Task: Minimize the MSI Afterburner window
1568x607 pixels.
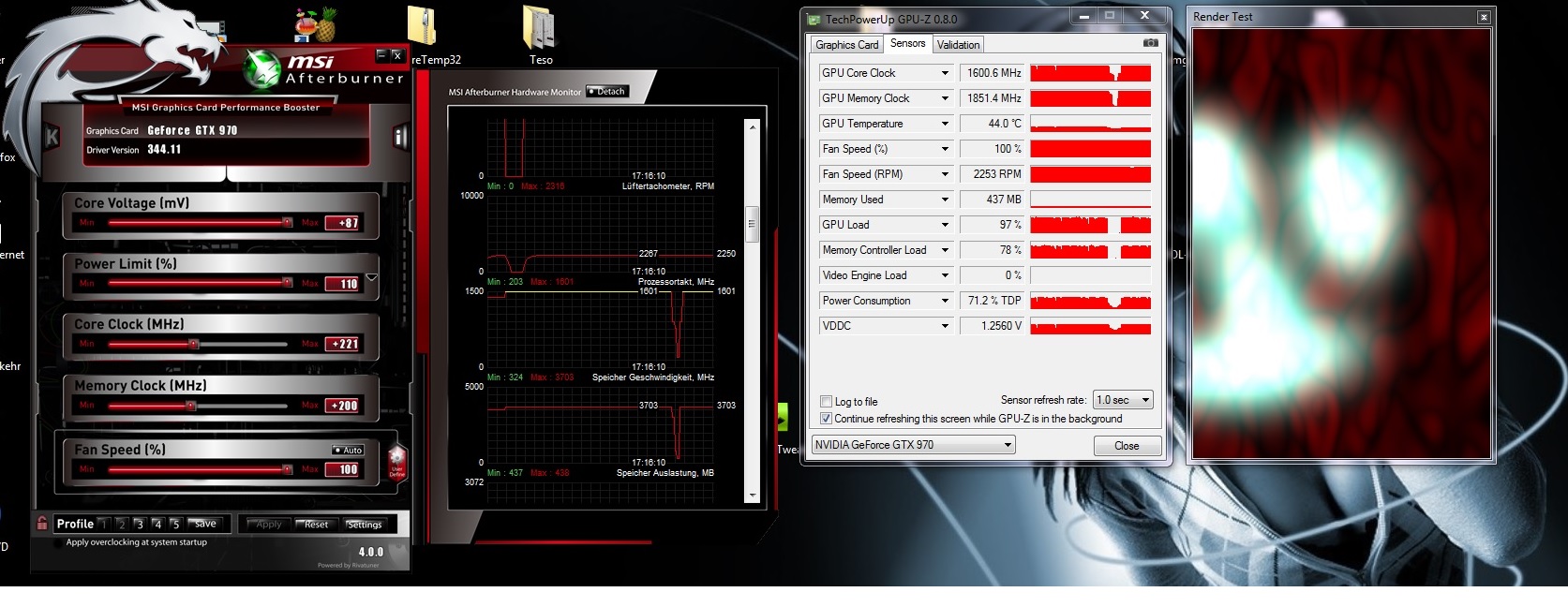Action: 381,55
